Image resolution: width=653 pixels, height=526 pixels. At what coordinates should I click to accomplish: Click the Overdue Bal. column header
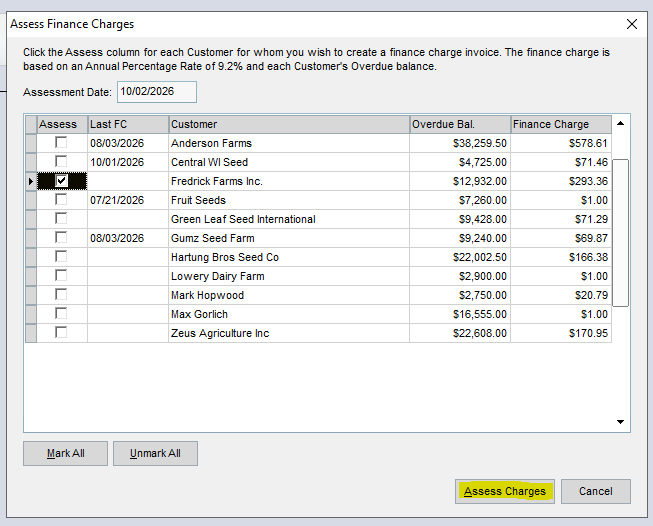[460, 124]
